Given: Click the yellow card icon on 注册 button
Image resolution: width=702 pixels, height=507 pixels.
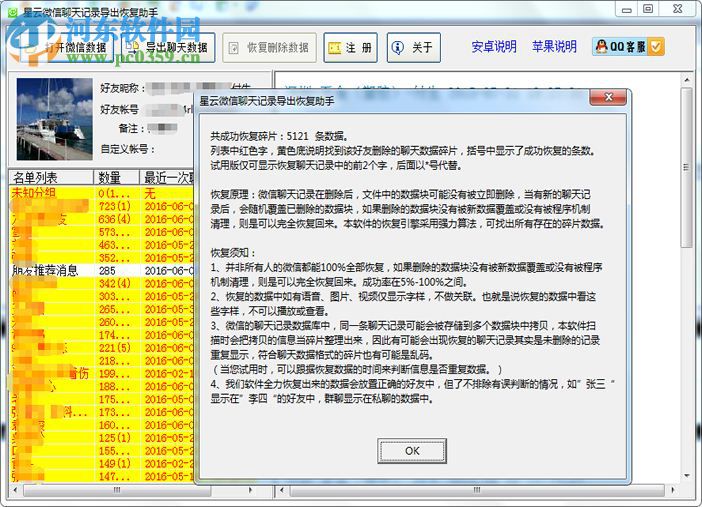Looking at the screenshot, I should point(334,48).
